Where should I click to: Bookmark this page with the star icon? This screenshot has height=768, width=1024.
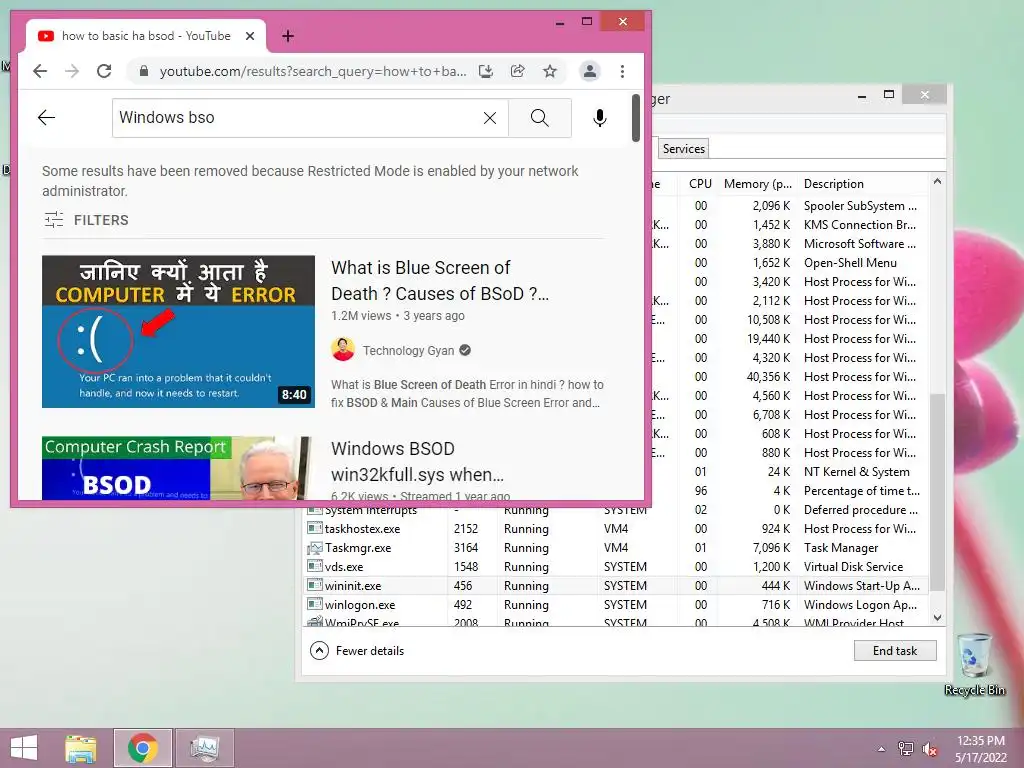550,71
